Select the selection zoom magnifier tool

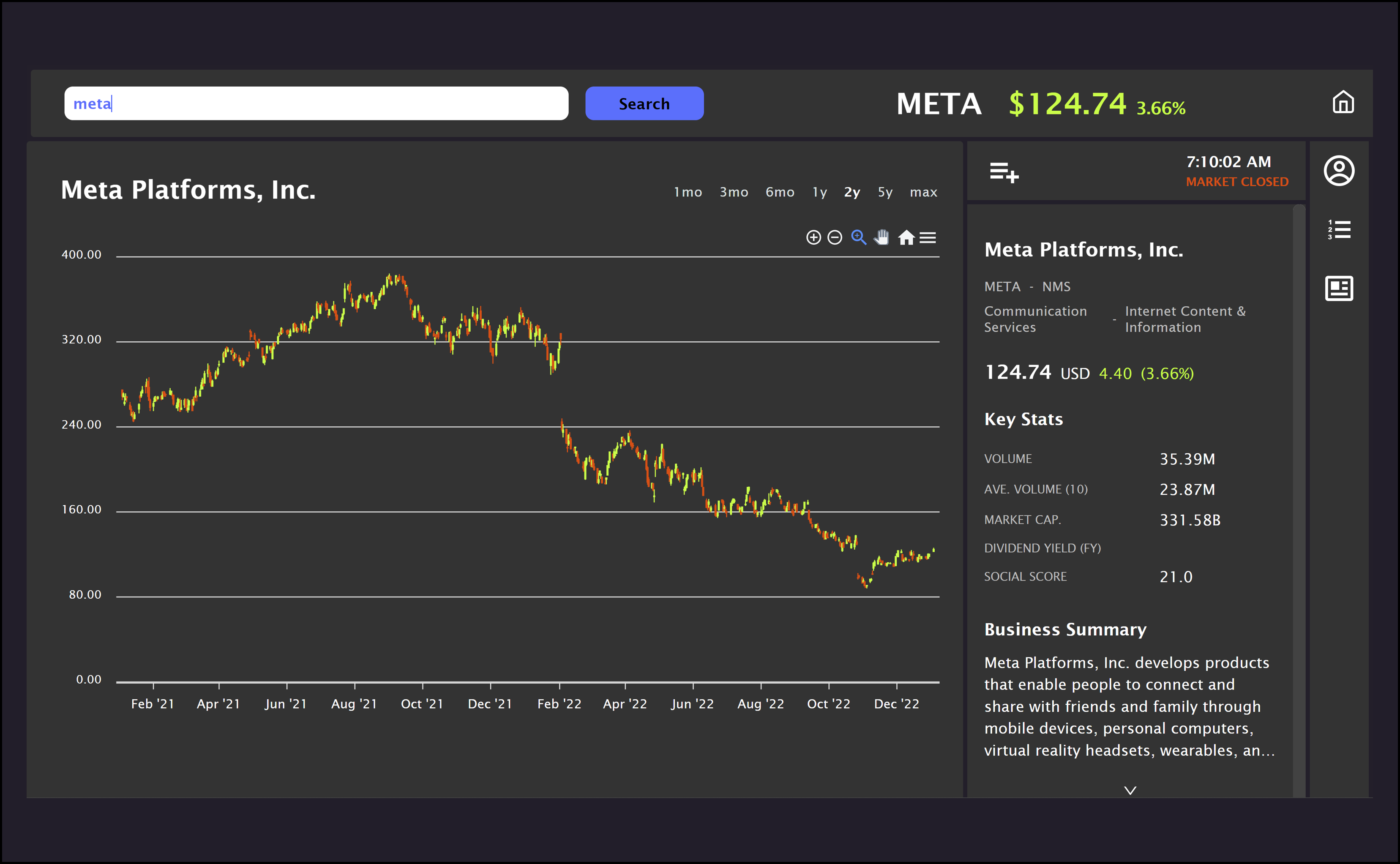point(858,237)
